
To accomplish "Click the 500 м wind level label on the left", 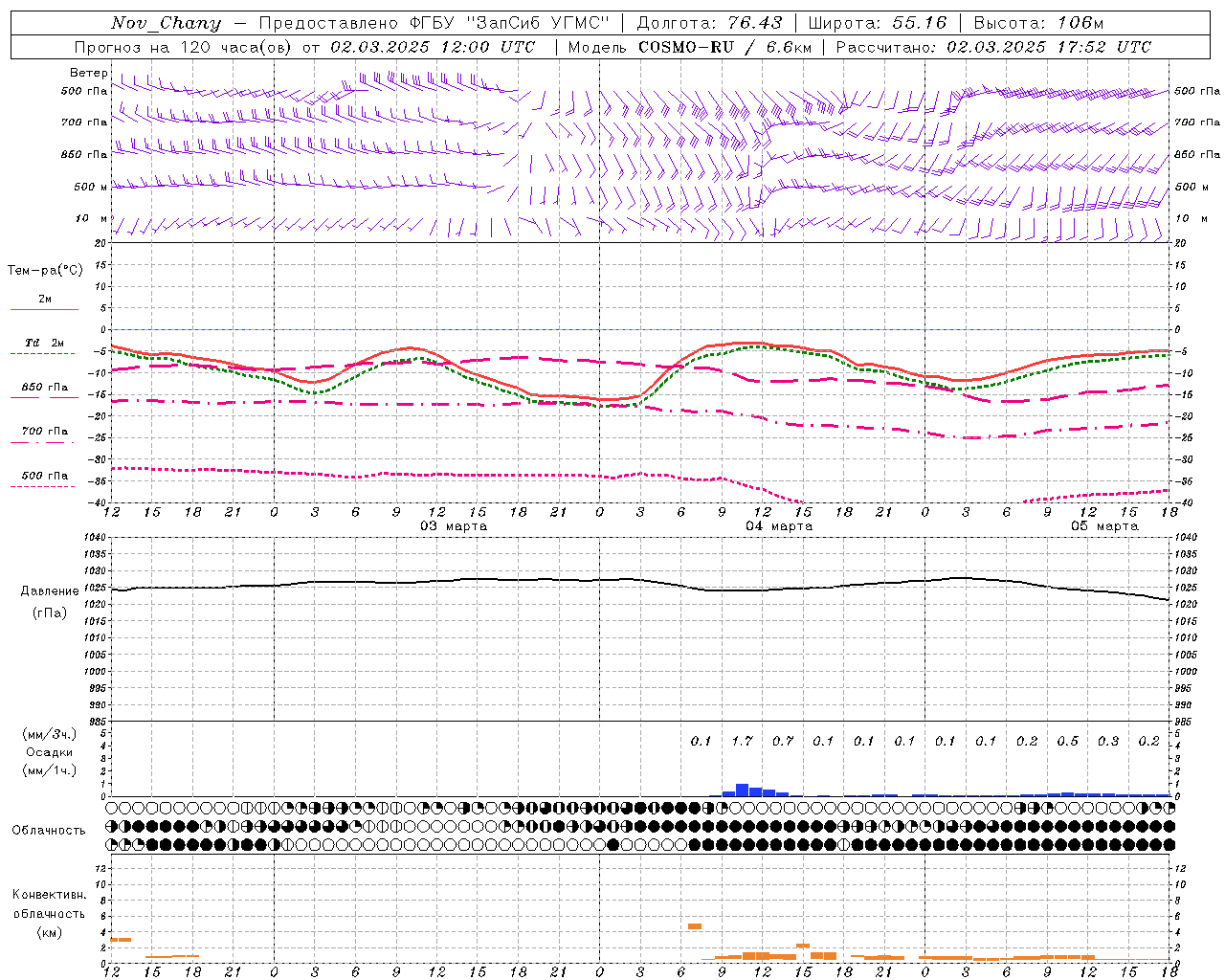I will point(91,187).
